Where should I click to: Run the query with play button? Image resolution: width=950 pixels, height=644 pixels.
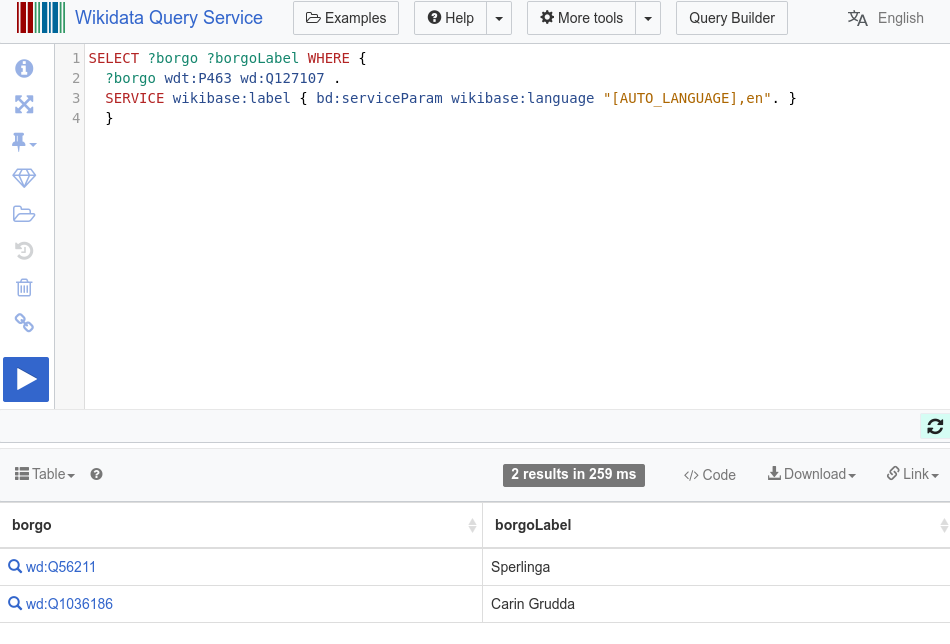coord(26,380)
